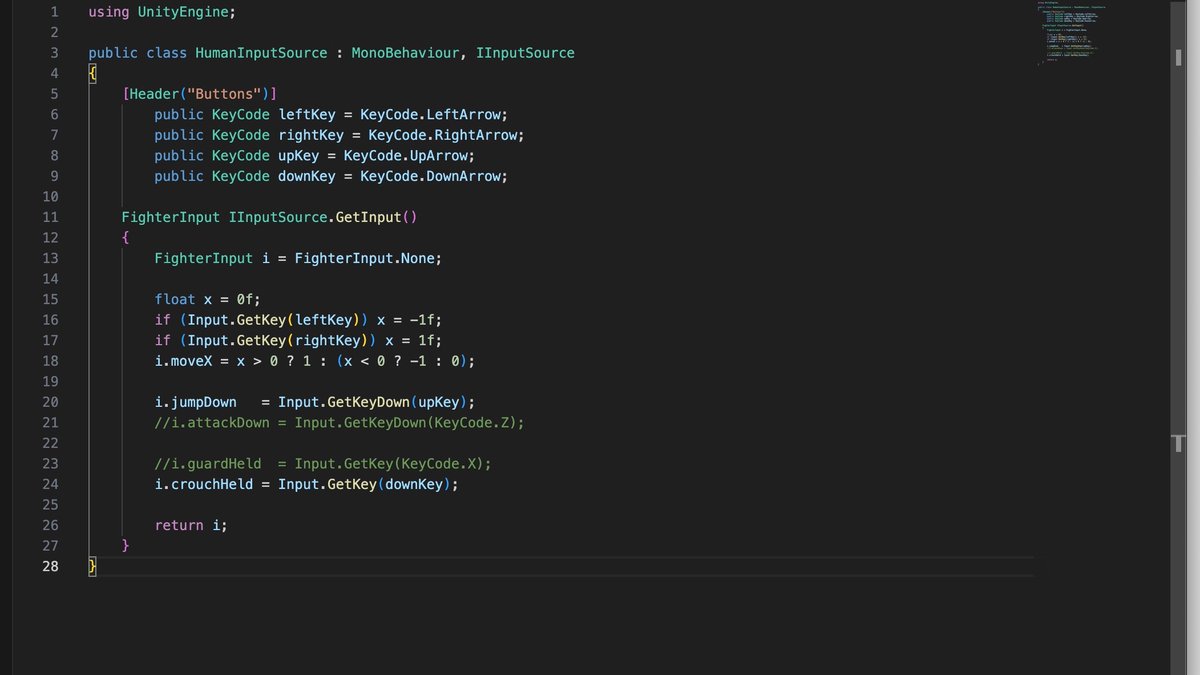This screenshot has width=1200, height=675.
Task: Click the return keyword on line 26
Action: [x=179, y=525]
